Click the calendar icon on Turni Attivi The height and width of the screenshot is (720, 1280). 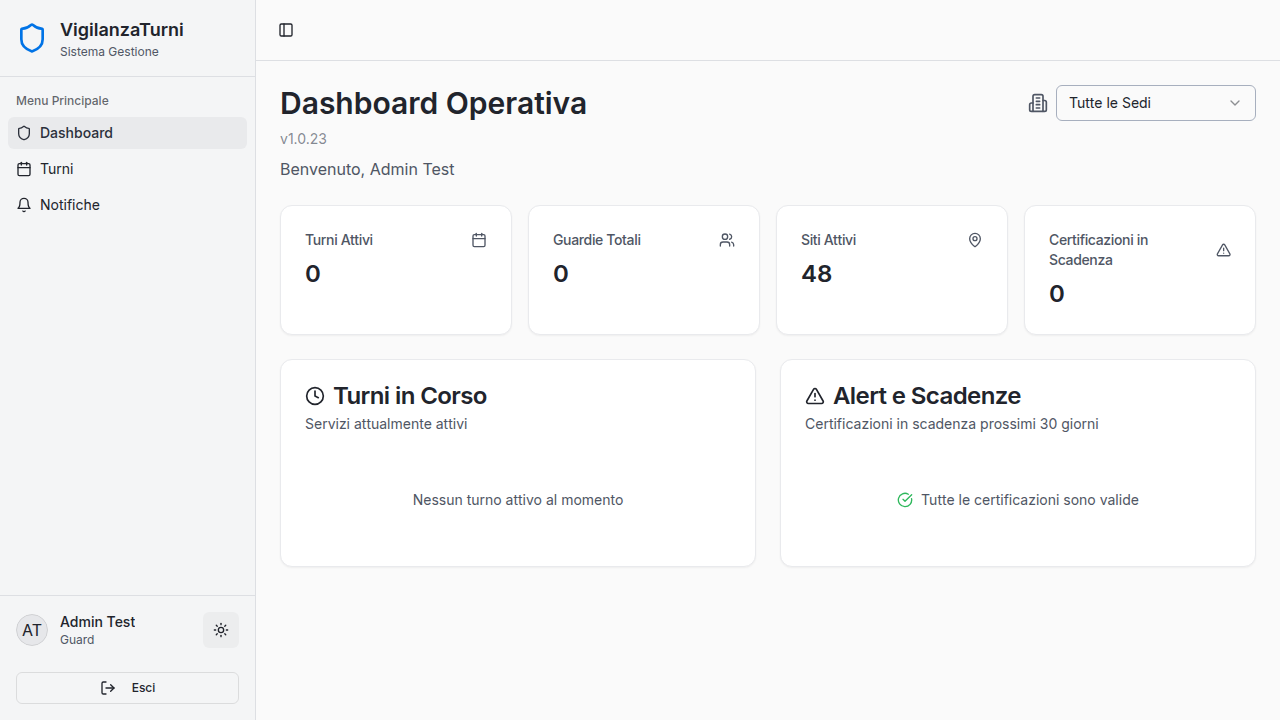point(479,240)
